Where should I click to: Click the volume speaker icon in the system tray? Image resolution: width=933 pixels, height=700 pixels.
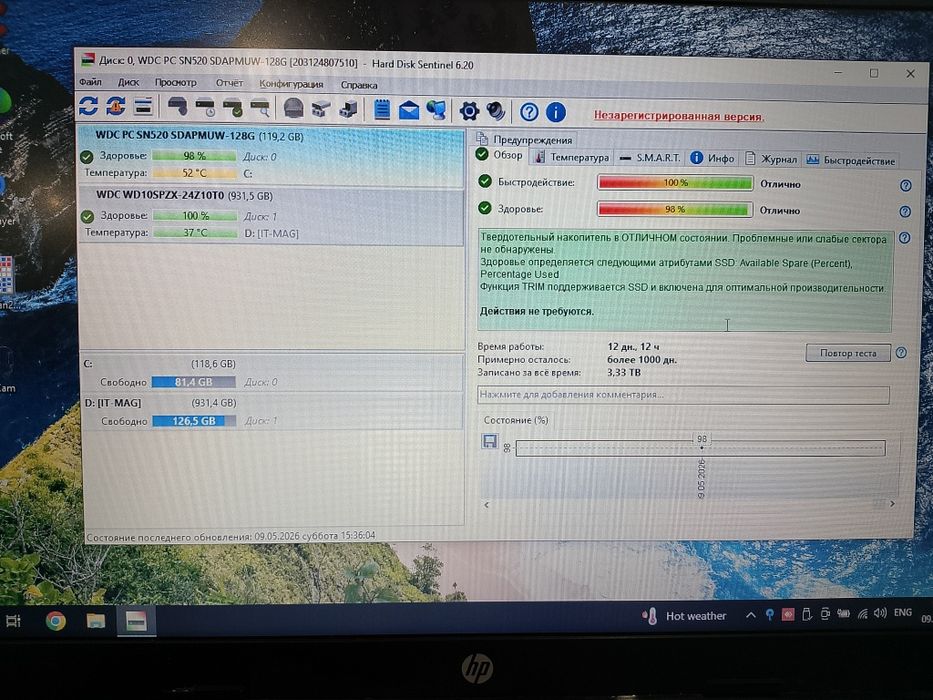pyautogui.click(x=880, y=613)
